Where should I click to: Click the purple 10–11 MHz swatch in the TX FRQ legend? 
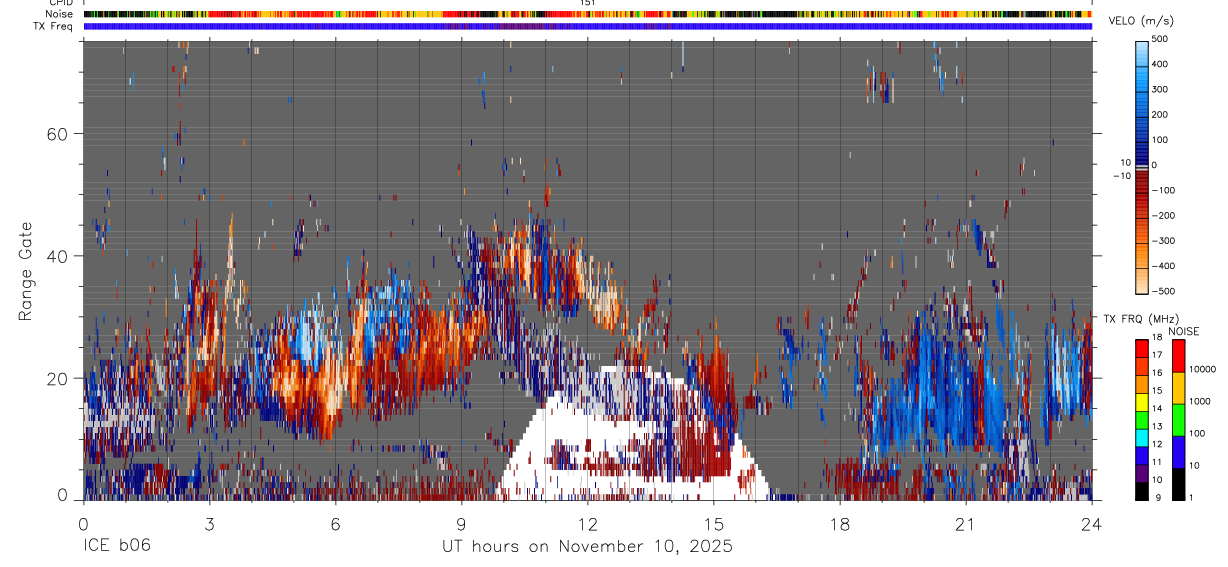1142,471
